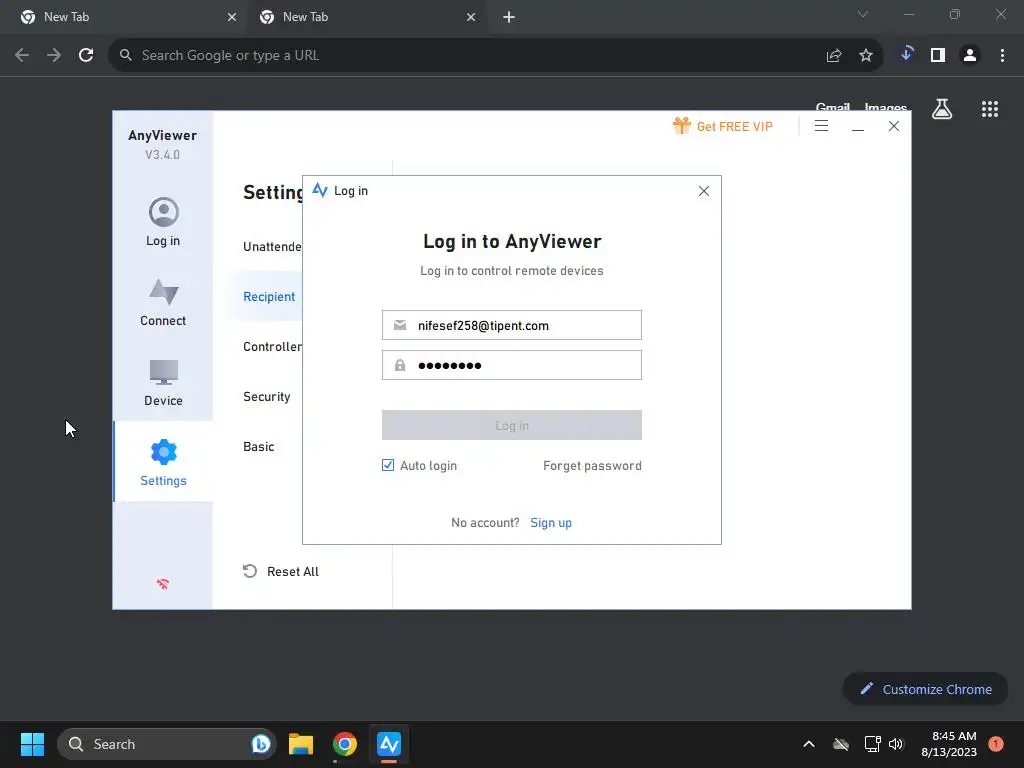Screen dimensions: 1024x768
Task: Switch to the first New Tab
Action: pos(124,17)
